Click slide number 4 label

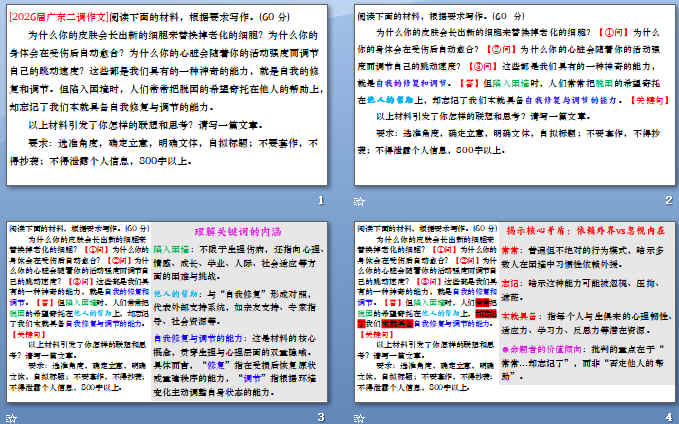[668, 416]
